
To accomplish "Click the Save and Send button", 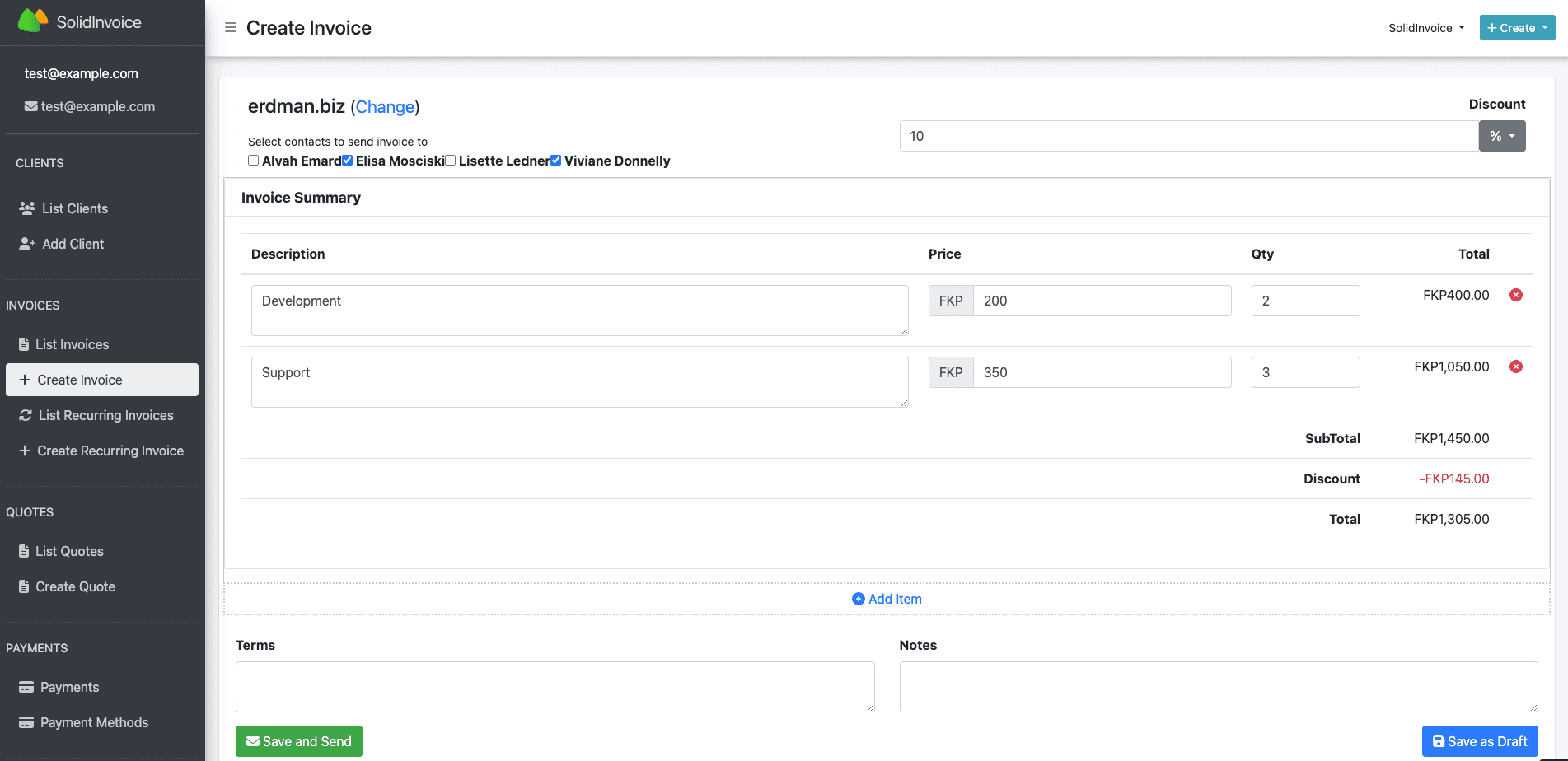I will click(x=298, y=741).
